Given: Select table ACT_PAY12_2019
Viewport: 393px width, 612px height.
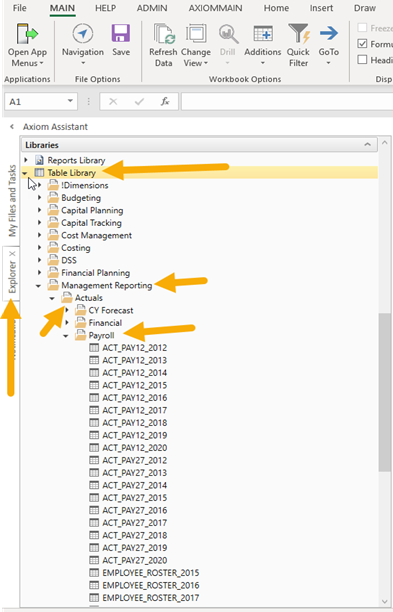Looking at the screenshot, I should click(x=135, y=435).
